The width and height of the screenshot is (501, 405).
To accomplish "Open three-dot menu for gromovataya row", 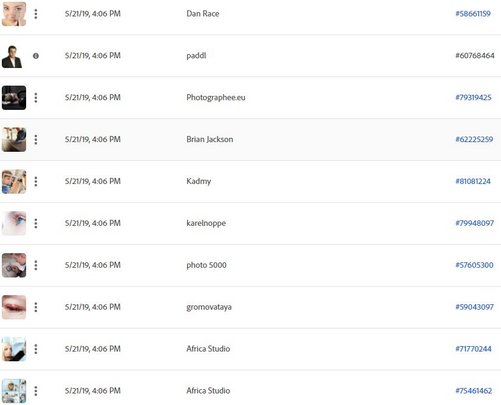I will tap(36, 307).
